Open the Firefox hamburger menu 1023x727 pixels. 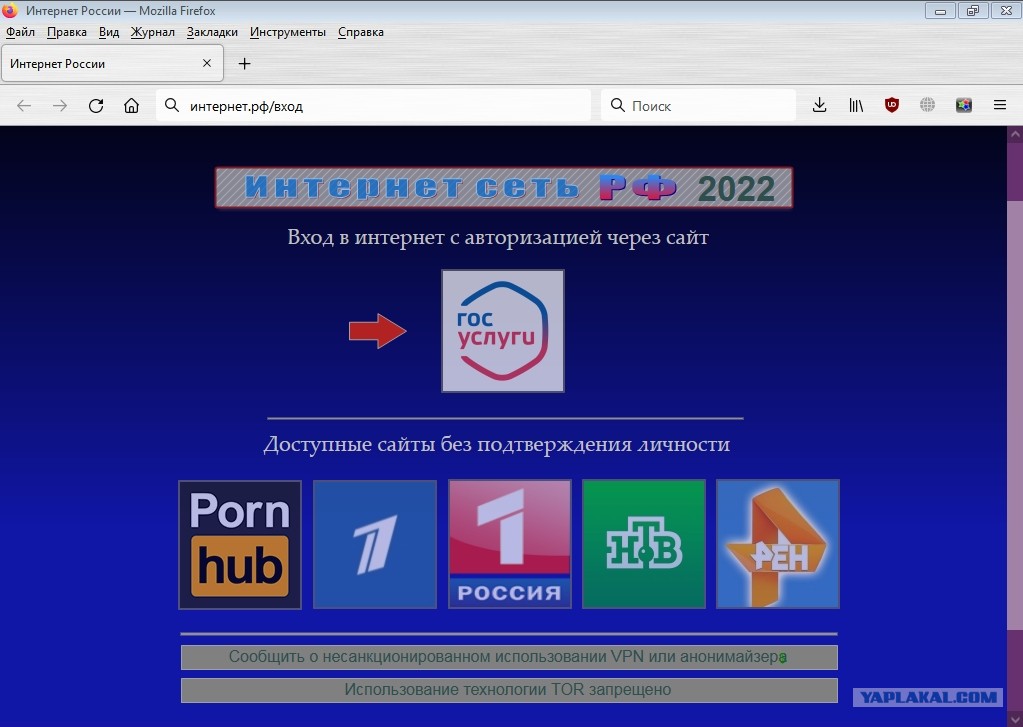(999, 105)
